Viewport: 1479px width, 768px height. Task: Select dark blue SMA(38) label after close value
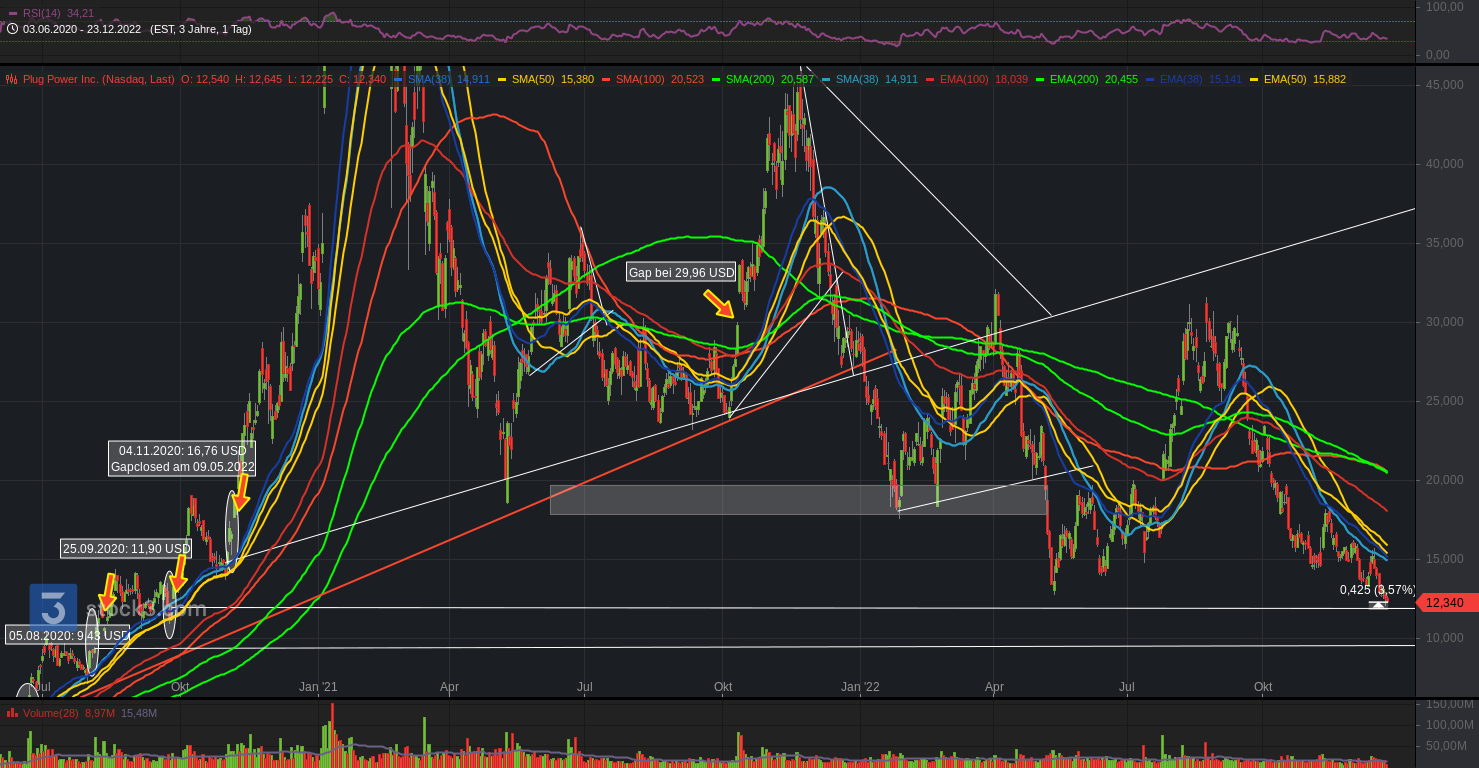(x=429, y=79)
